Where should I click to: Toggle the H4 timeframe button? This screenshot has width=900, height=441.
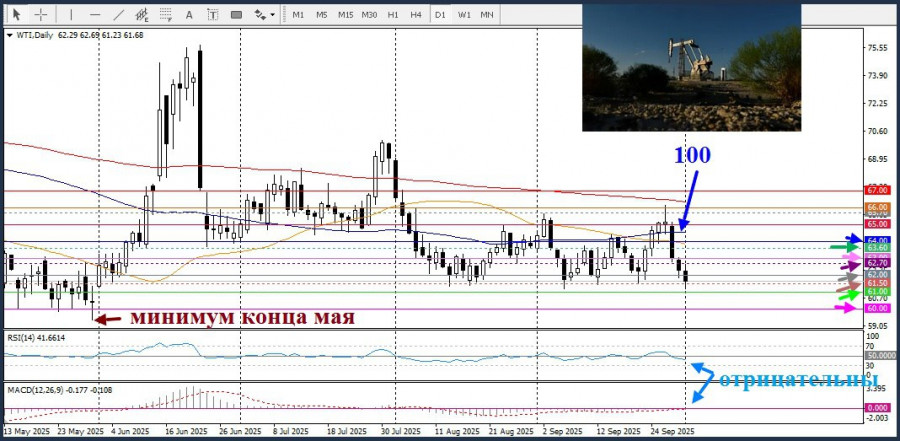[x=415, y=15]
